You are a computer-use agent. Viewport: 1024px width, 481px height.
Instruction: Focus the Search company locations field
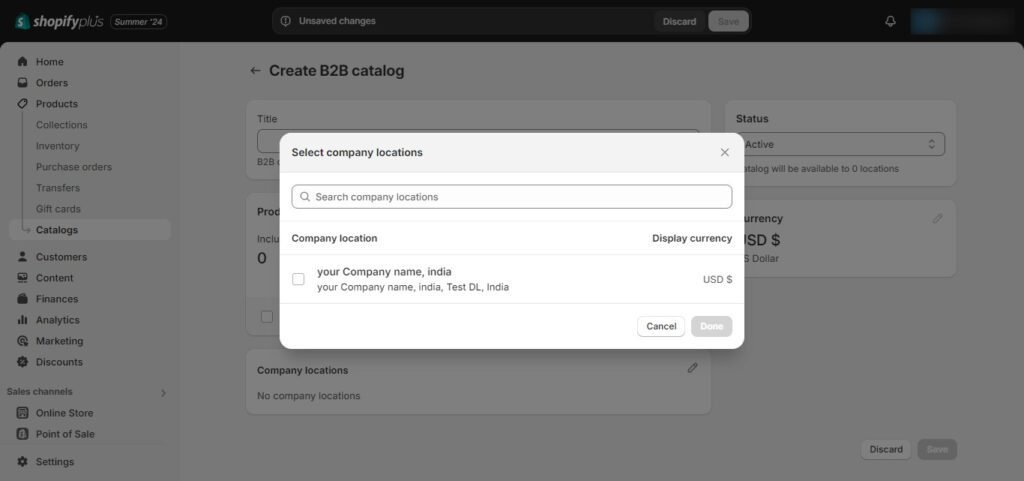[x=511, y=196]
